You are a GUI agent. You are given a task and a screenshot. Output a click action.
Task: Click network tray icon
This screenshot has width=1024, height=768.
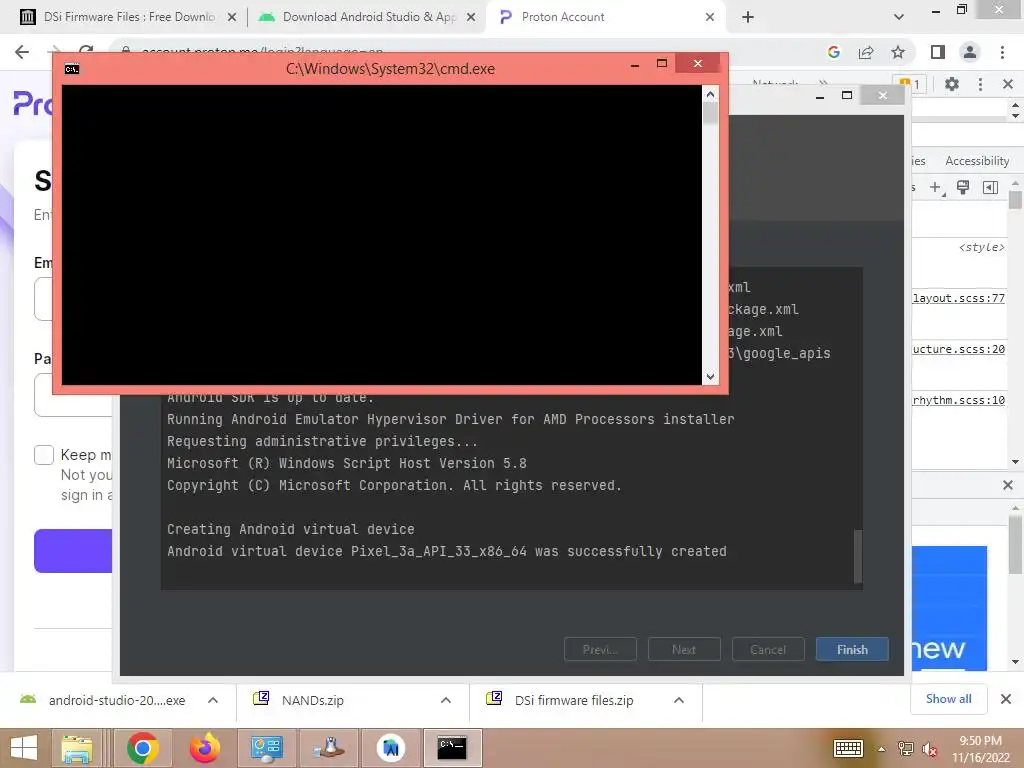pyautogui.click(x=905, y=749)
